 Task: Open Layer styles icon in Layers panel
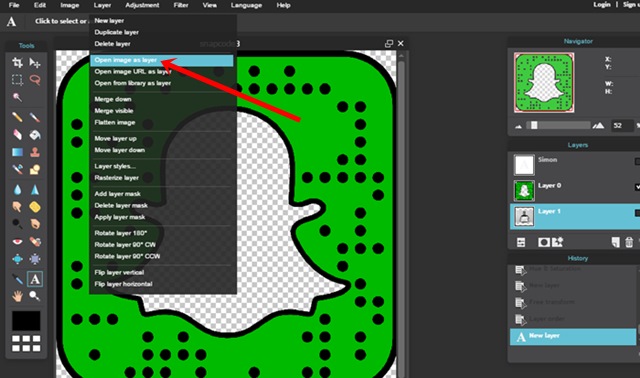[x=558, y=242]
